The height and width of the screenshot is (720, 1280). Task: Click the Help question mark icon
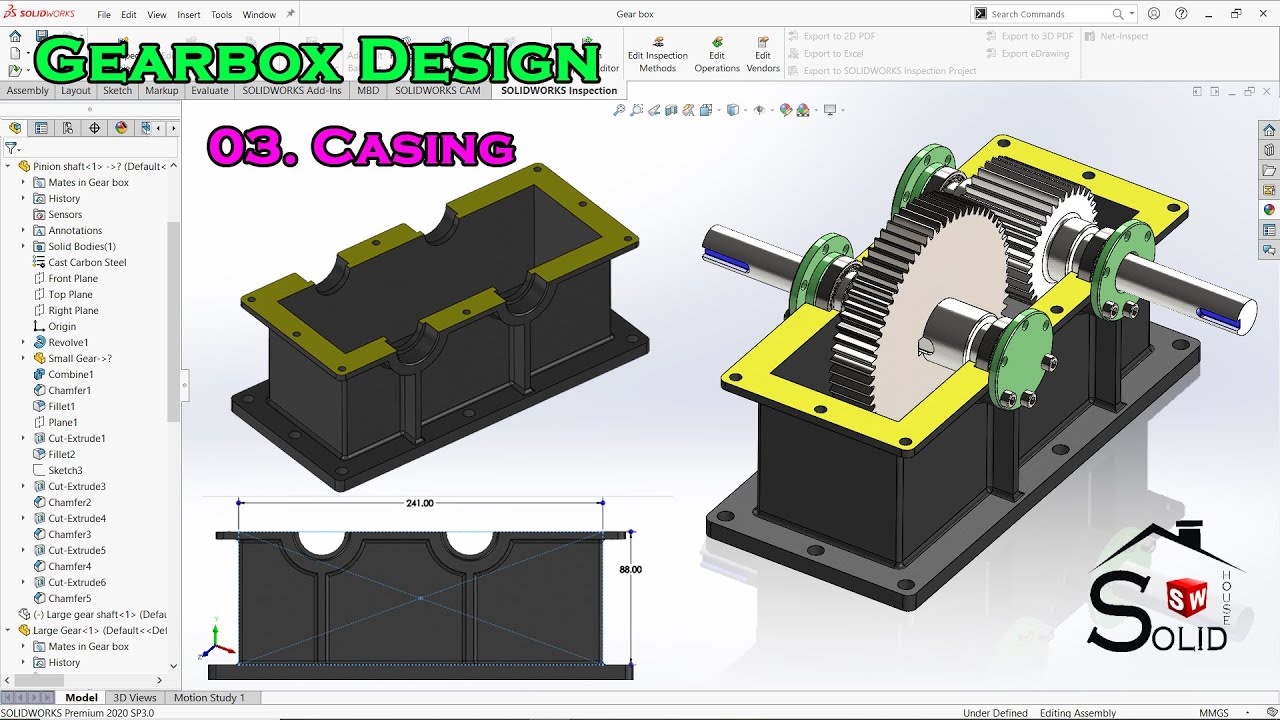click(x=1181, y=14)
